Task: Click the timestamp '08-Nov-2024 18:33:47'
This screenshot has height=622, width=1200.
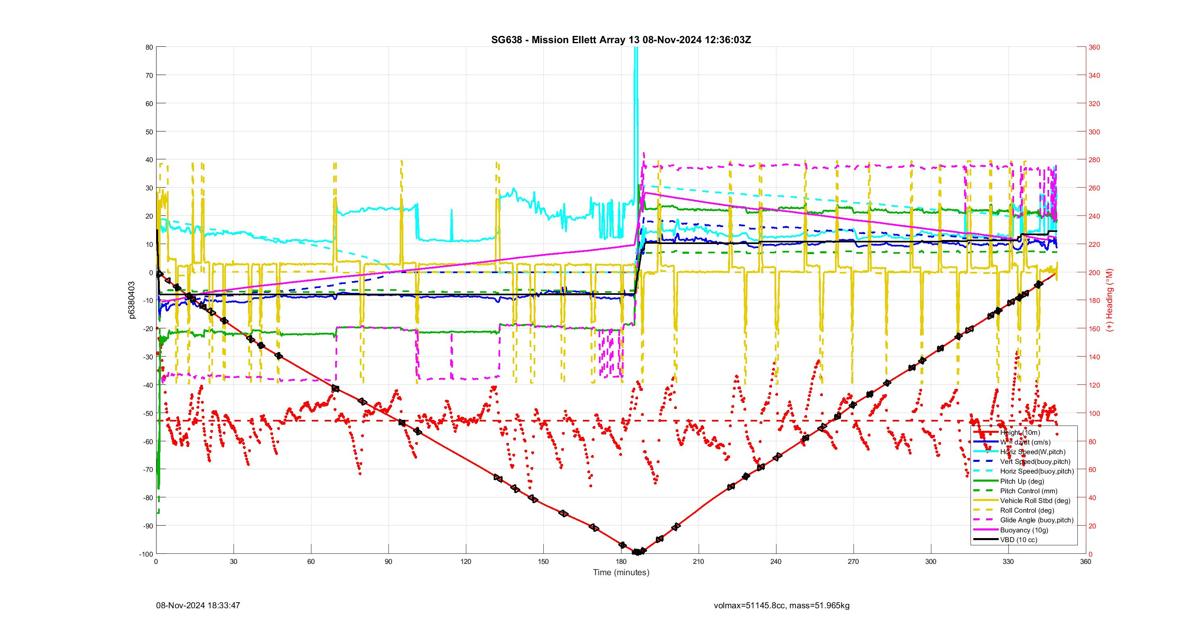Action: pyautogui.click(x=198, y=605)
